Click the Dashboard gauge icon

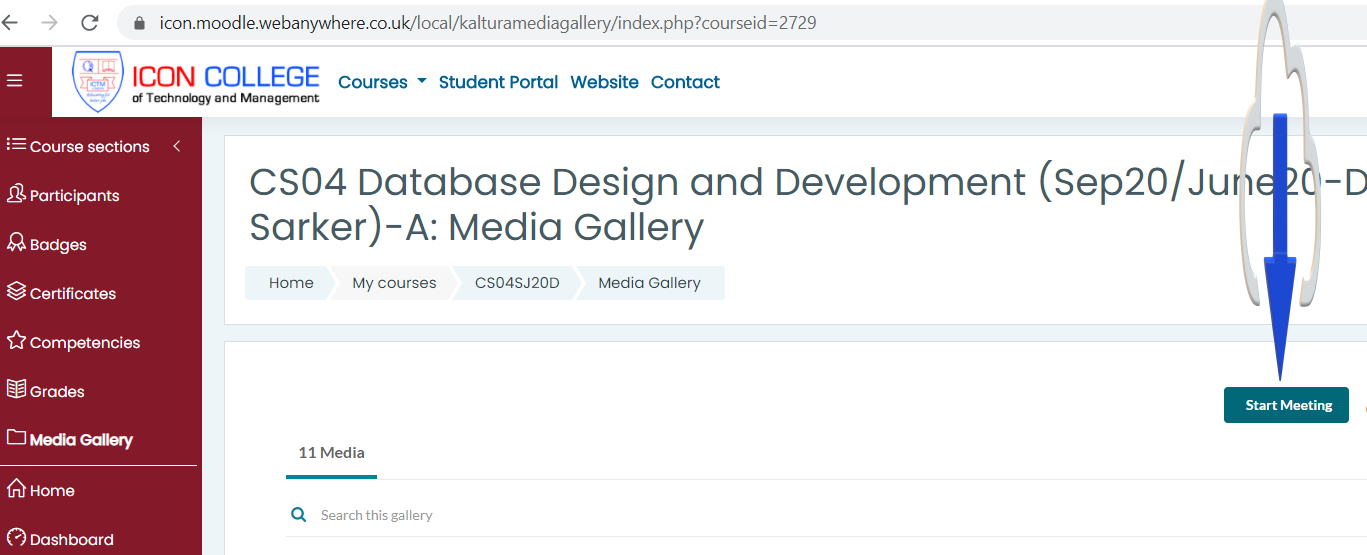click(x=16, y=538)
